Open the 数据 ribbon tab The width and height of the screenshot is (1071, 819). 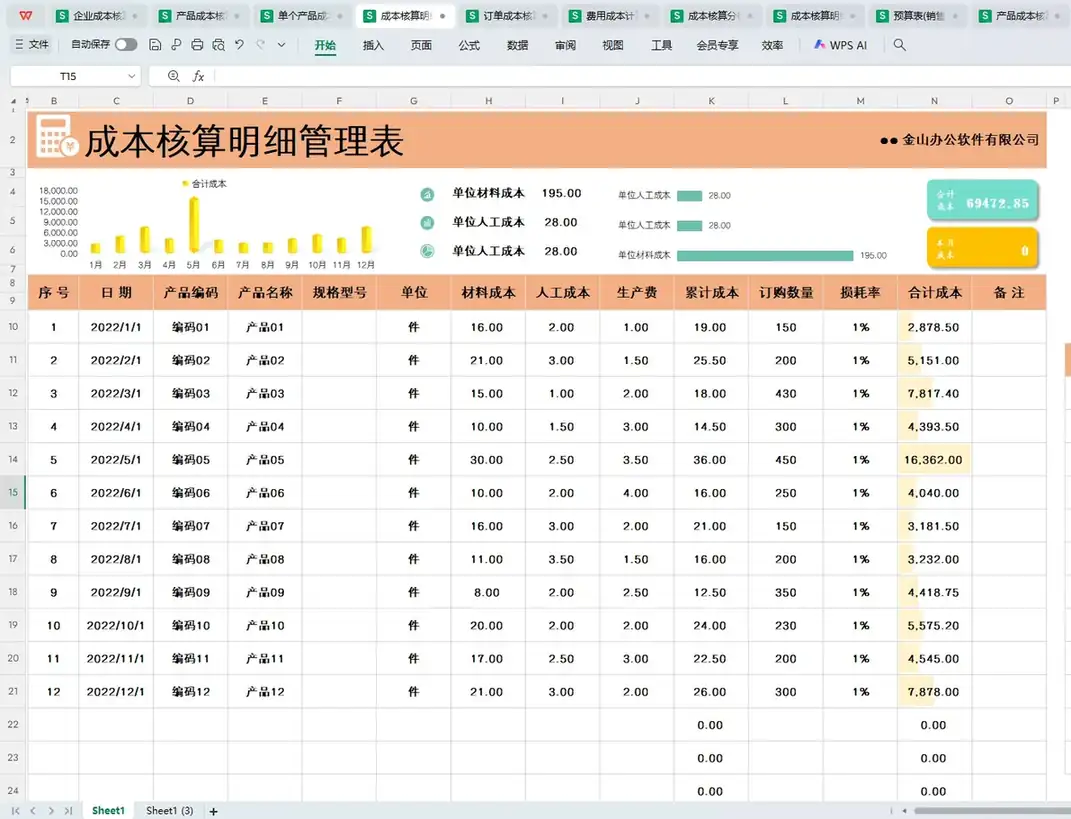[x=517, y=45]
